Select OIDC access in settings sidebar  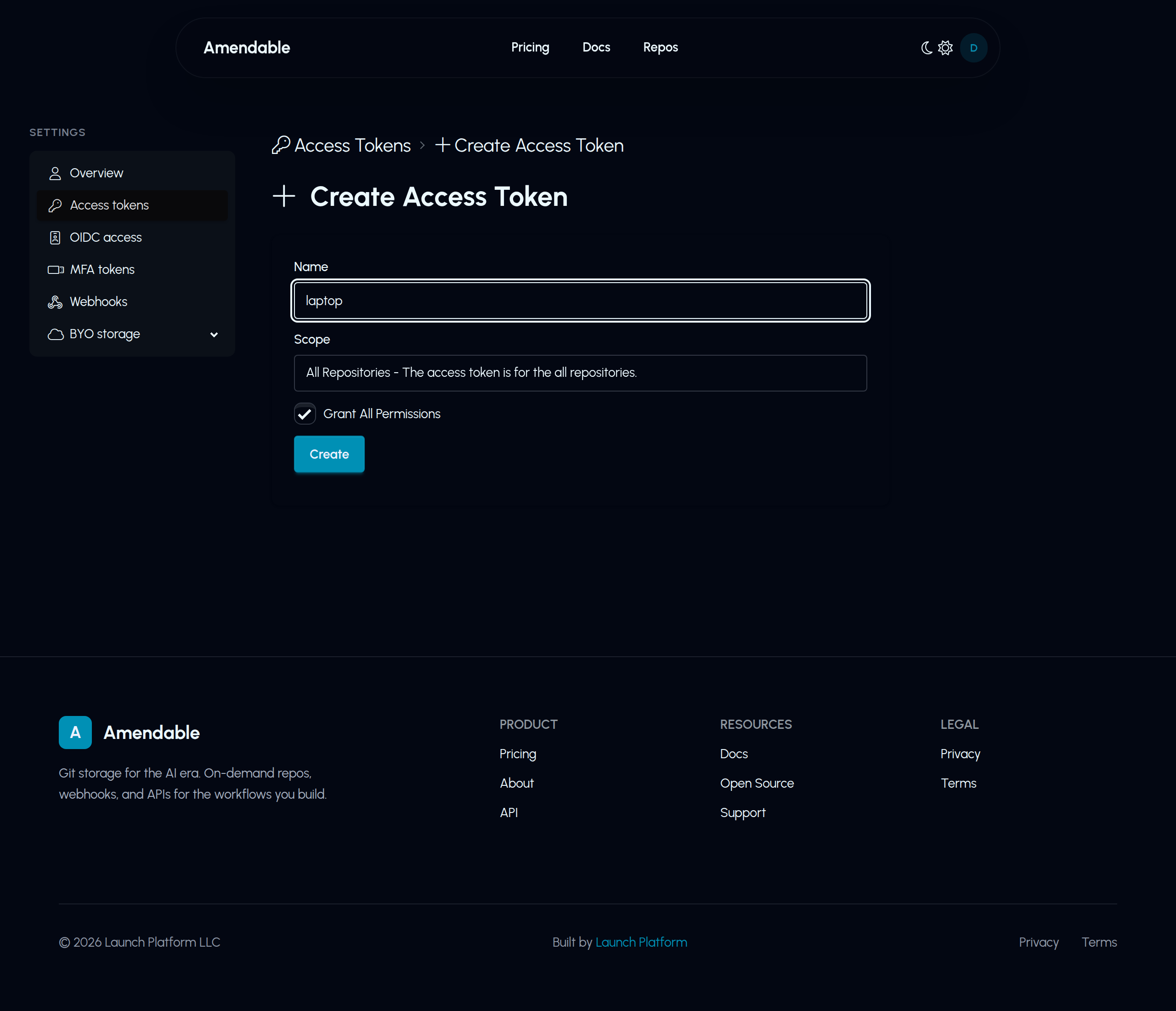(132, 237)
